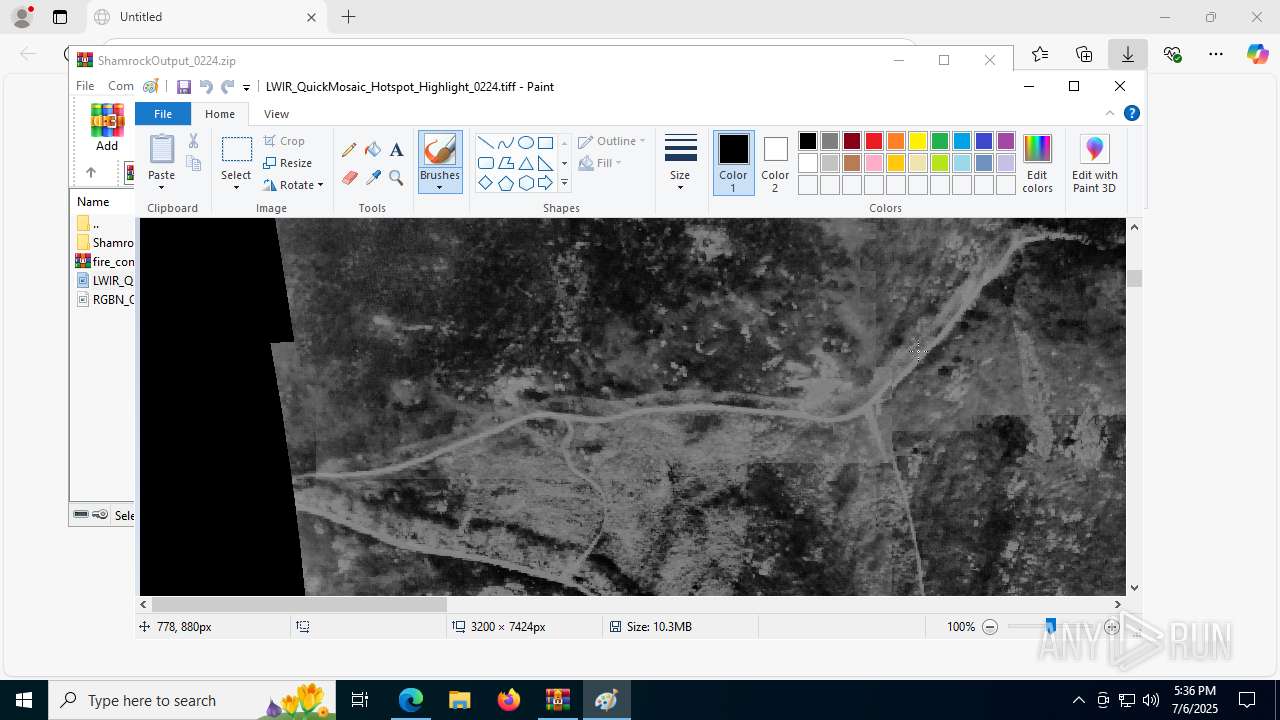Switch to the View tab

click(x=276, y=114)
